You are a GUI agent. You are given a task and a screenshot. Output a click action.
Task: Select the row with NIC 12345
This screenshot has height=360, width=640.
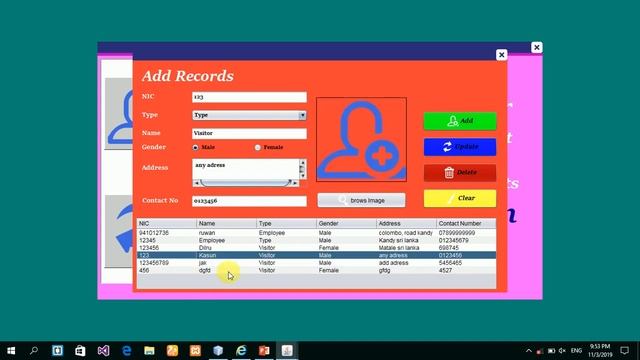point(317,240)
